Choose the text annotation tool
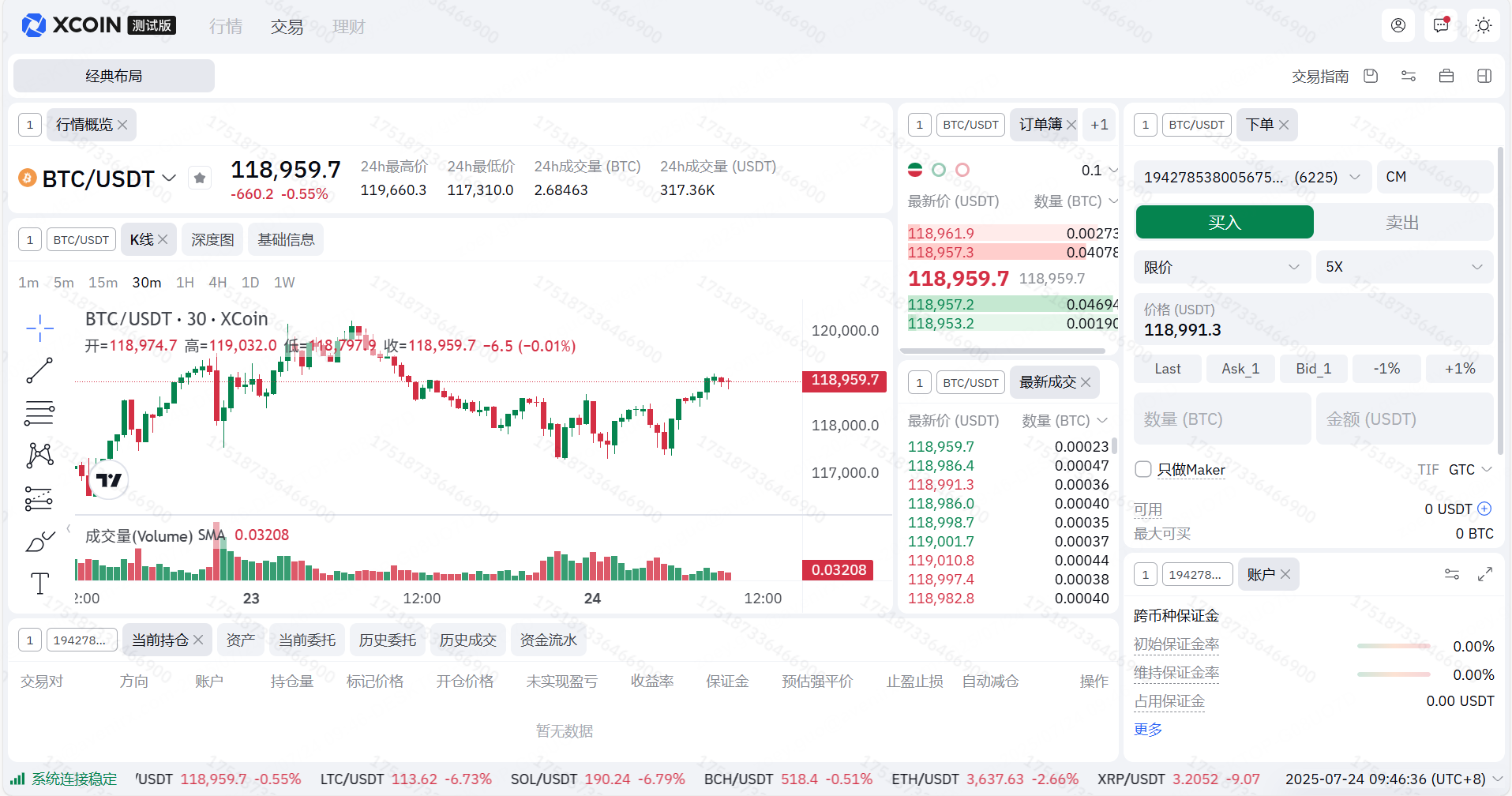 tap(39, 584)
